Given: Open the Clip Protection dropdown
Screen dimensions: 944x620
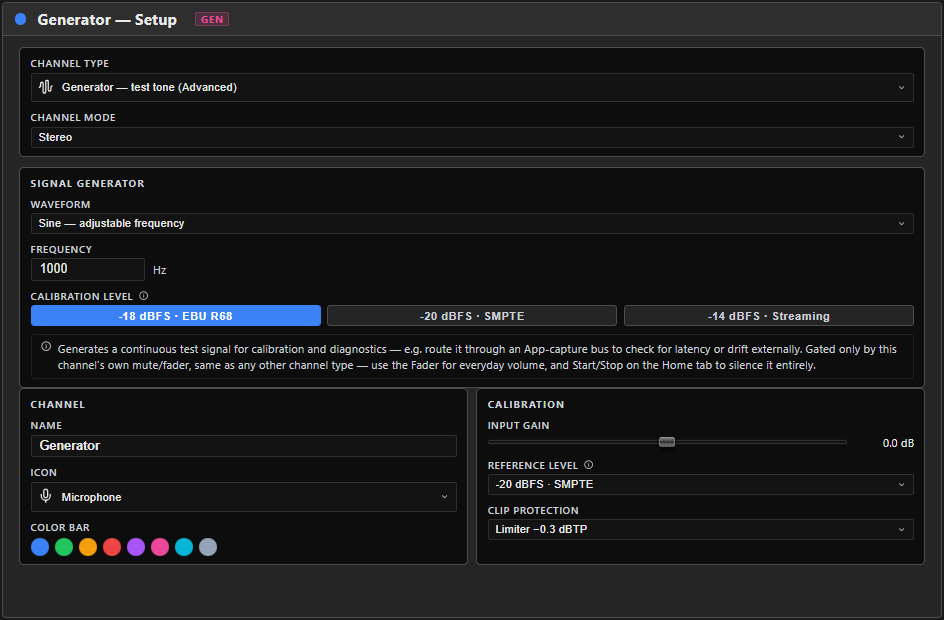Looking at the screenshot, I should click(x=701, y=530).
